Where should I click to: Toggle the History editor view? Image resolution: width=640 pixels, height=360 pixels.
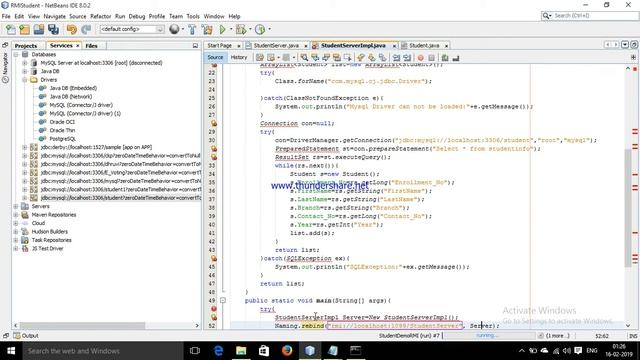coord(239,58)
